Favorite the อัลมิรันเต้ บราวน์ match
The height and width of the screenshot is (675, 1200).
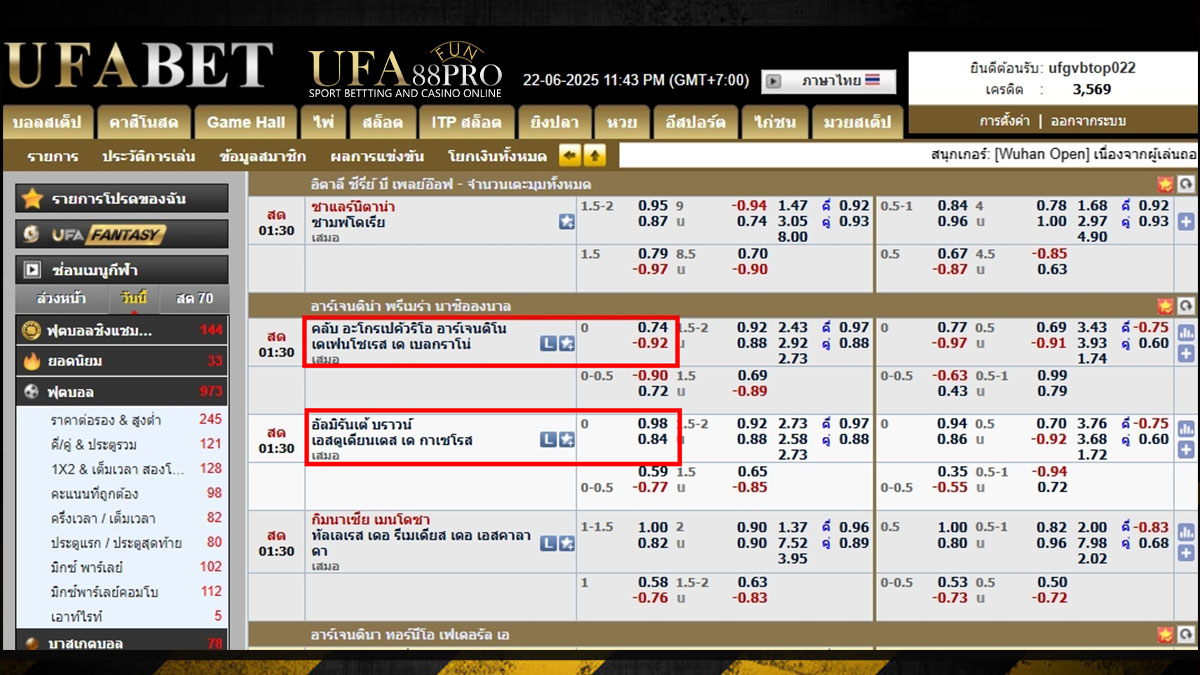pos(566,440)
